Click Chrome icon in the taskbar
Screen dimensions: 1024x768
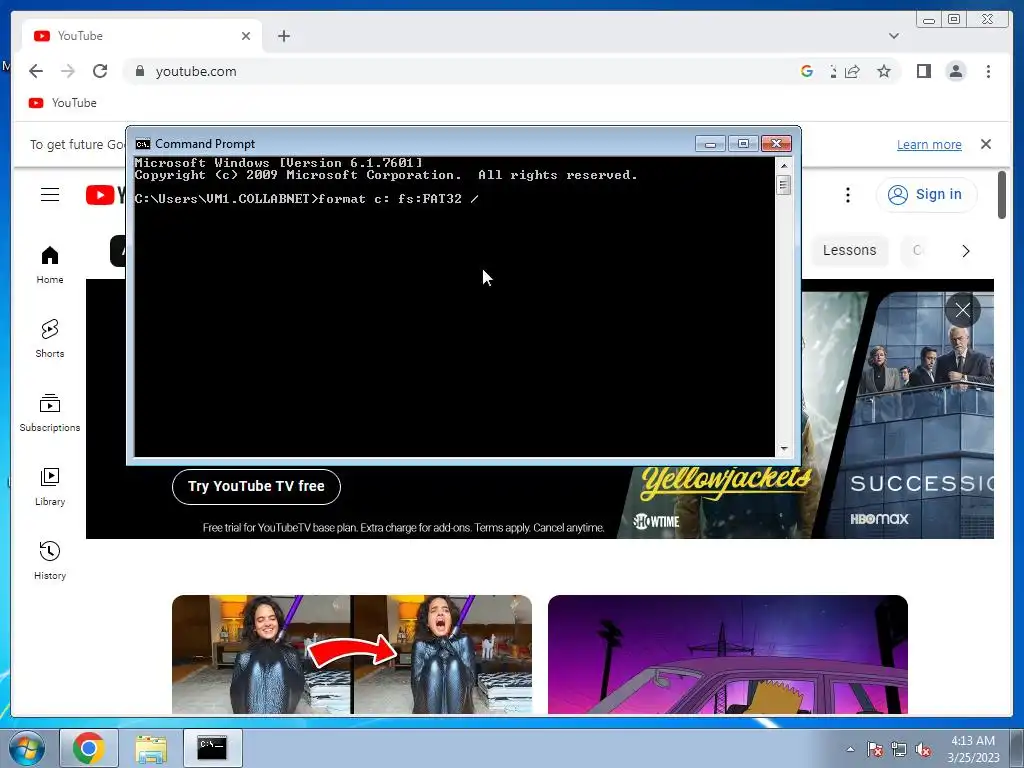[89, 748]
